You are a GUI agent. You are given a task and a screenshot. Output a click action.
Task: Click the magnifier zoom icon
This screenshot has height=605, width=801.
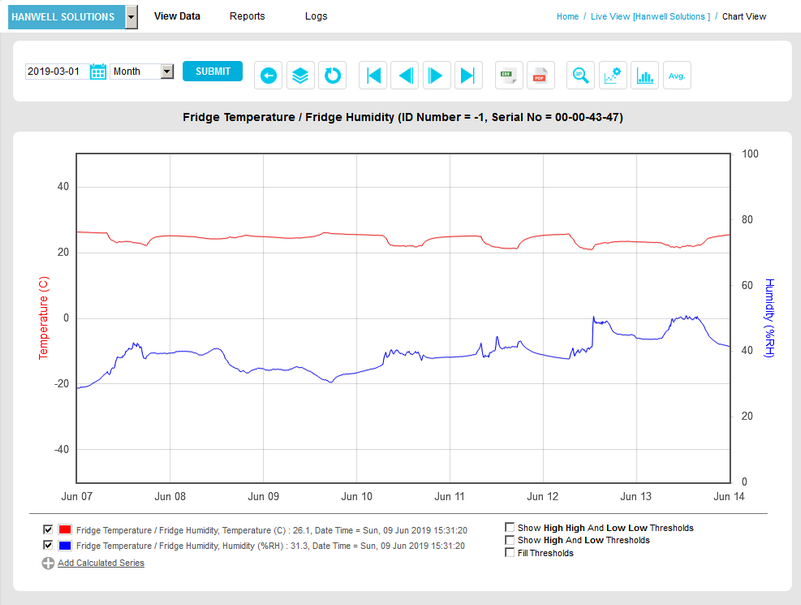580,75
